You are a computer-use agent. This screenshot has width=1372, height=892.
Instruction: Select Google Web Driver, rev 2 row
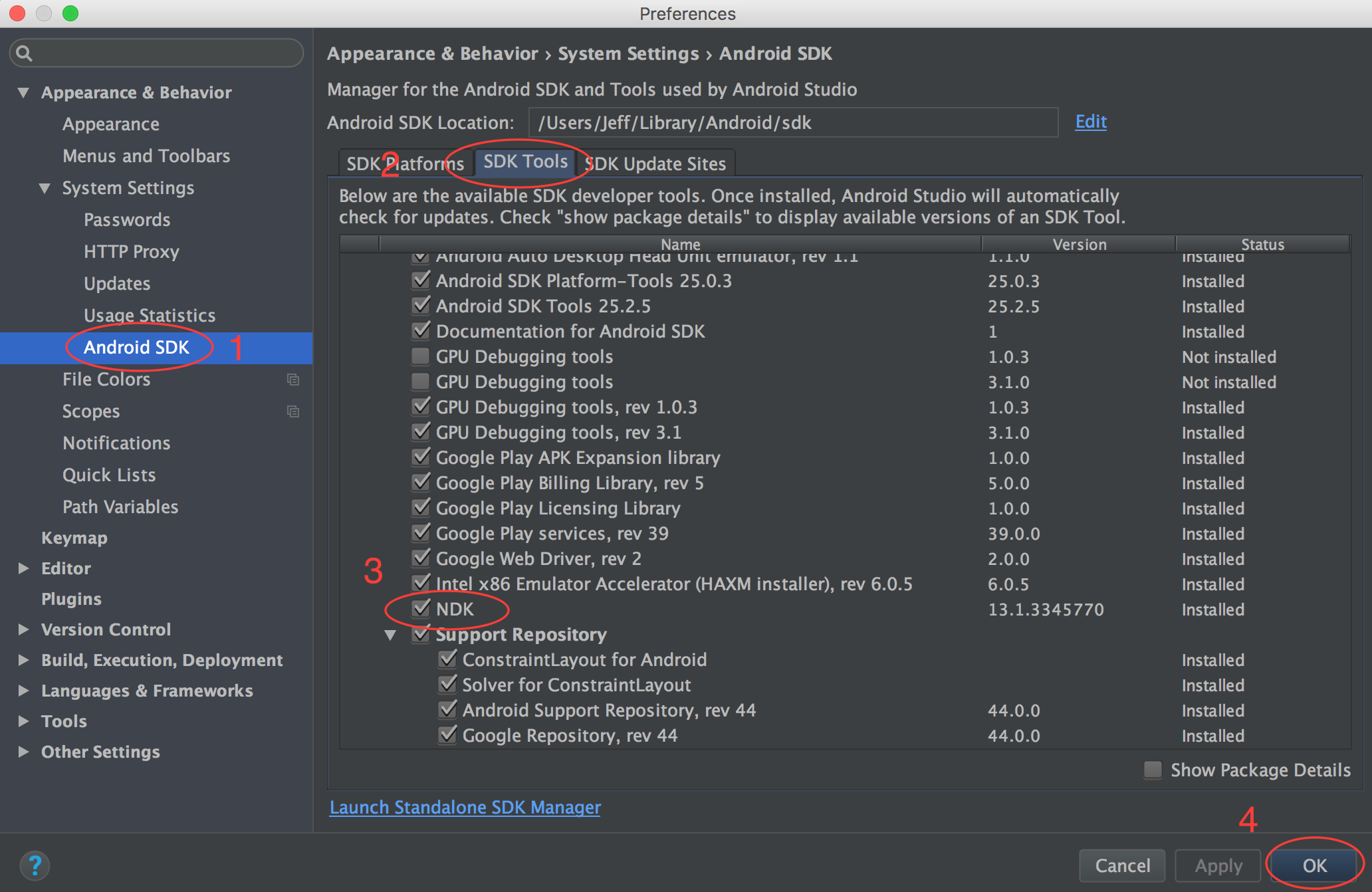pos(846,559)
